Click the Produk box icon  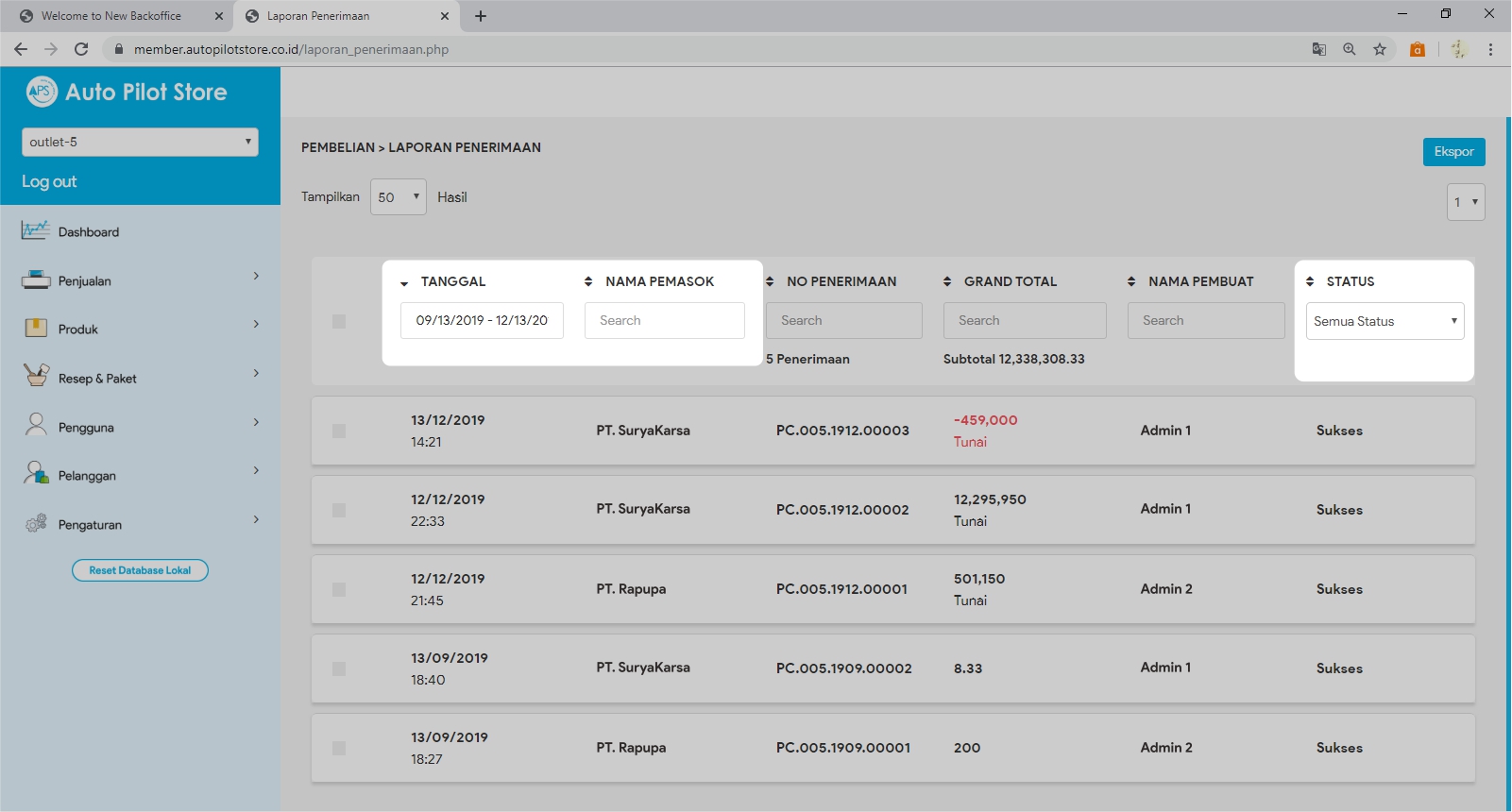36,329
